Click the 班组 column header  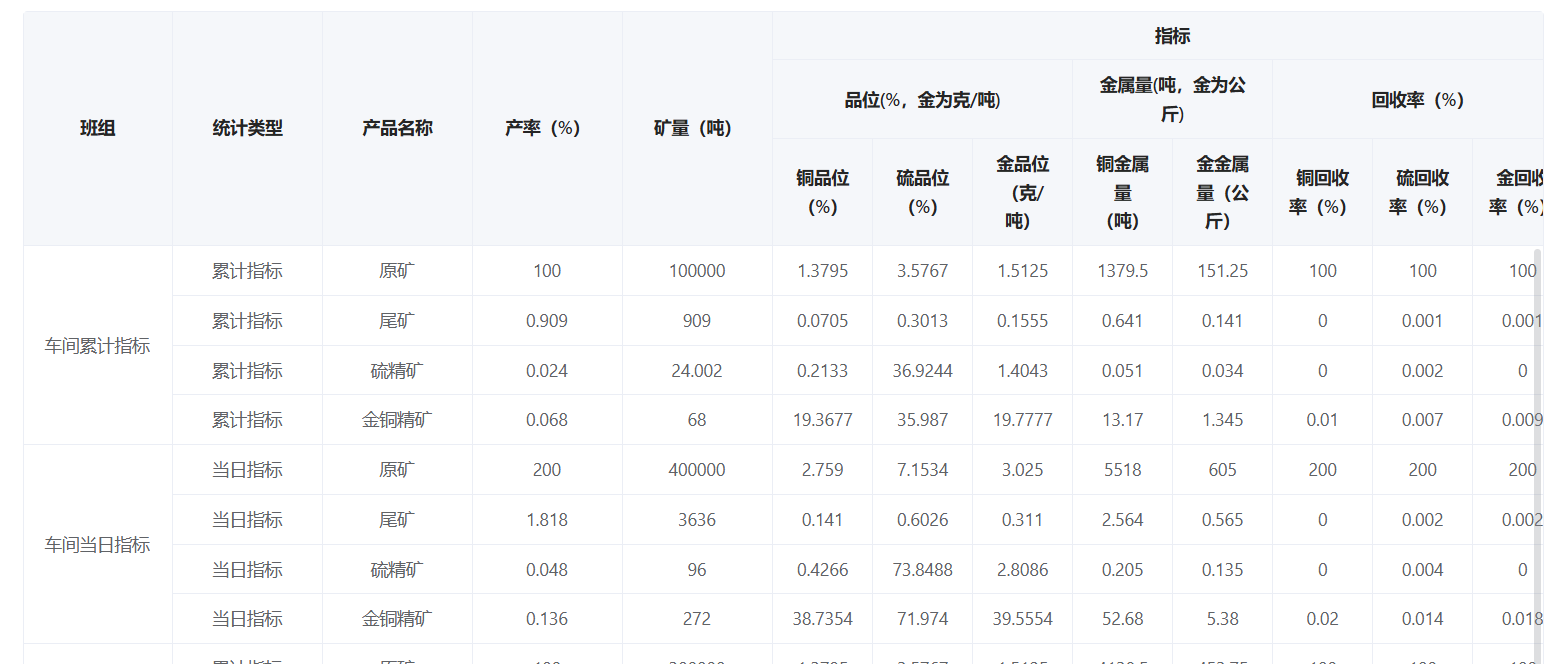coord(98,128)
